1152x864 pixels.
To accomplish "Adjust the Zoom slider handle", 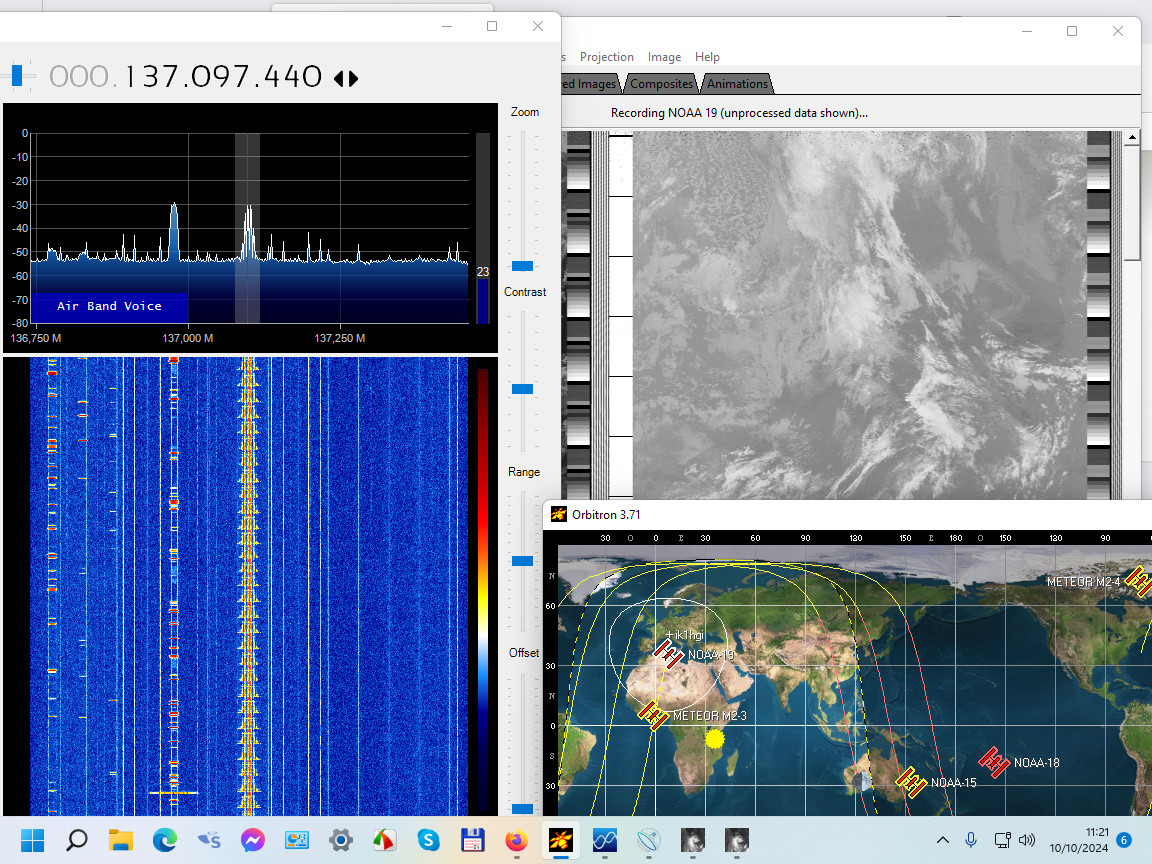I will [522, 266].
